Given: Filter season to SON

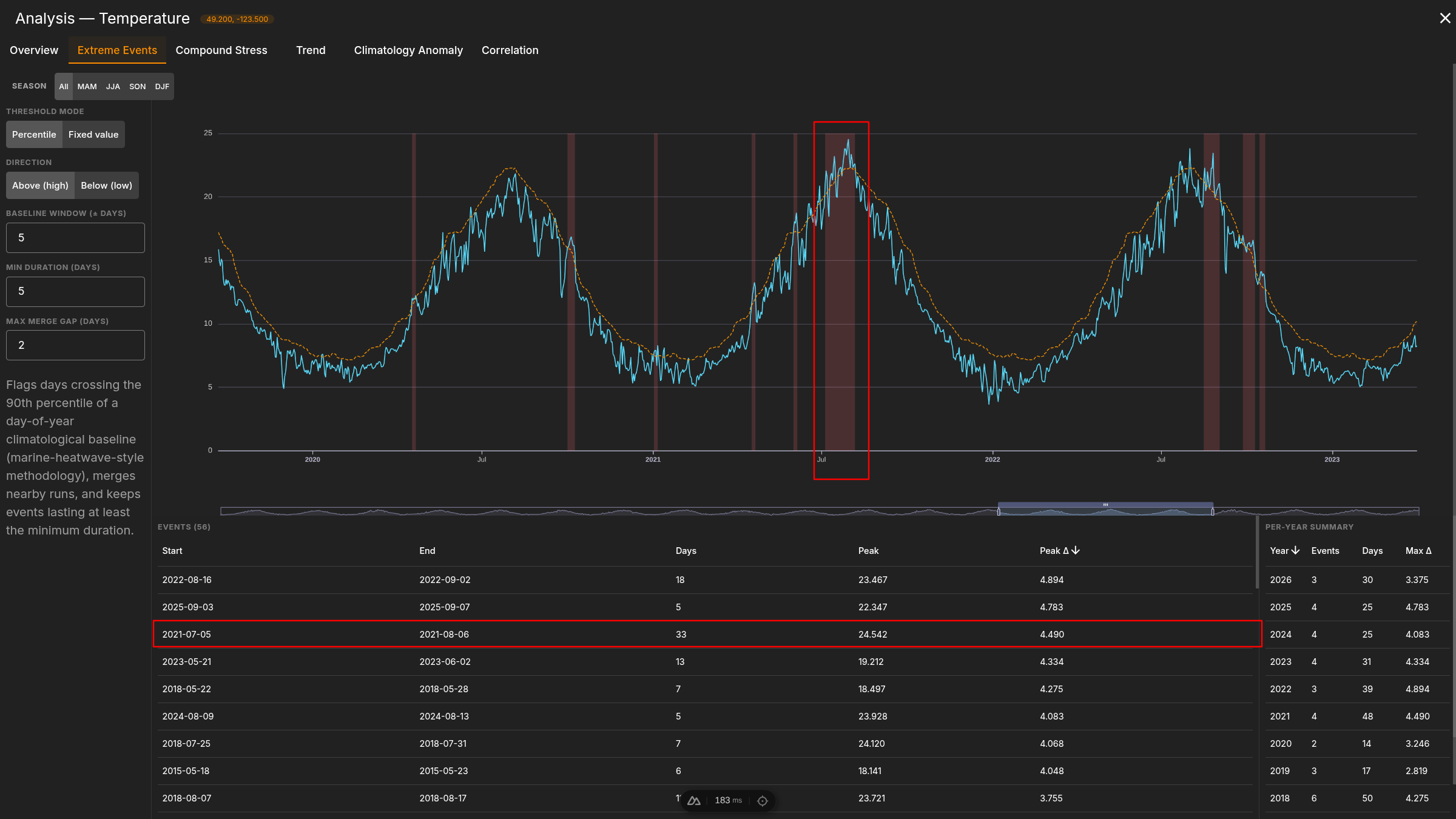Looking at the screenshot, I should [138, 87].
